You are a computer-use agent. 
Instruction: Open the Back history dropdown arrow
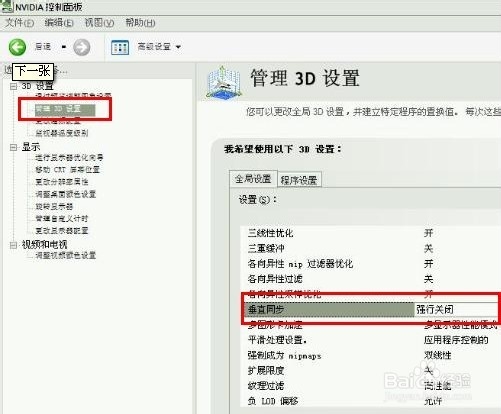(x=64, y=47)
